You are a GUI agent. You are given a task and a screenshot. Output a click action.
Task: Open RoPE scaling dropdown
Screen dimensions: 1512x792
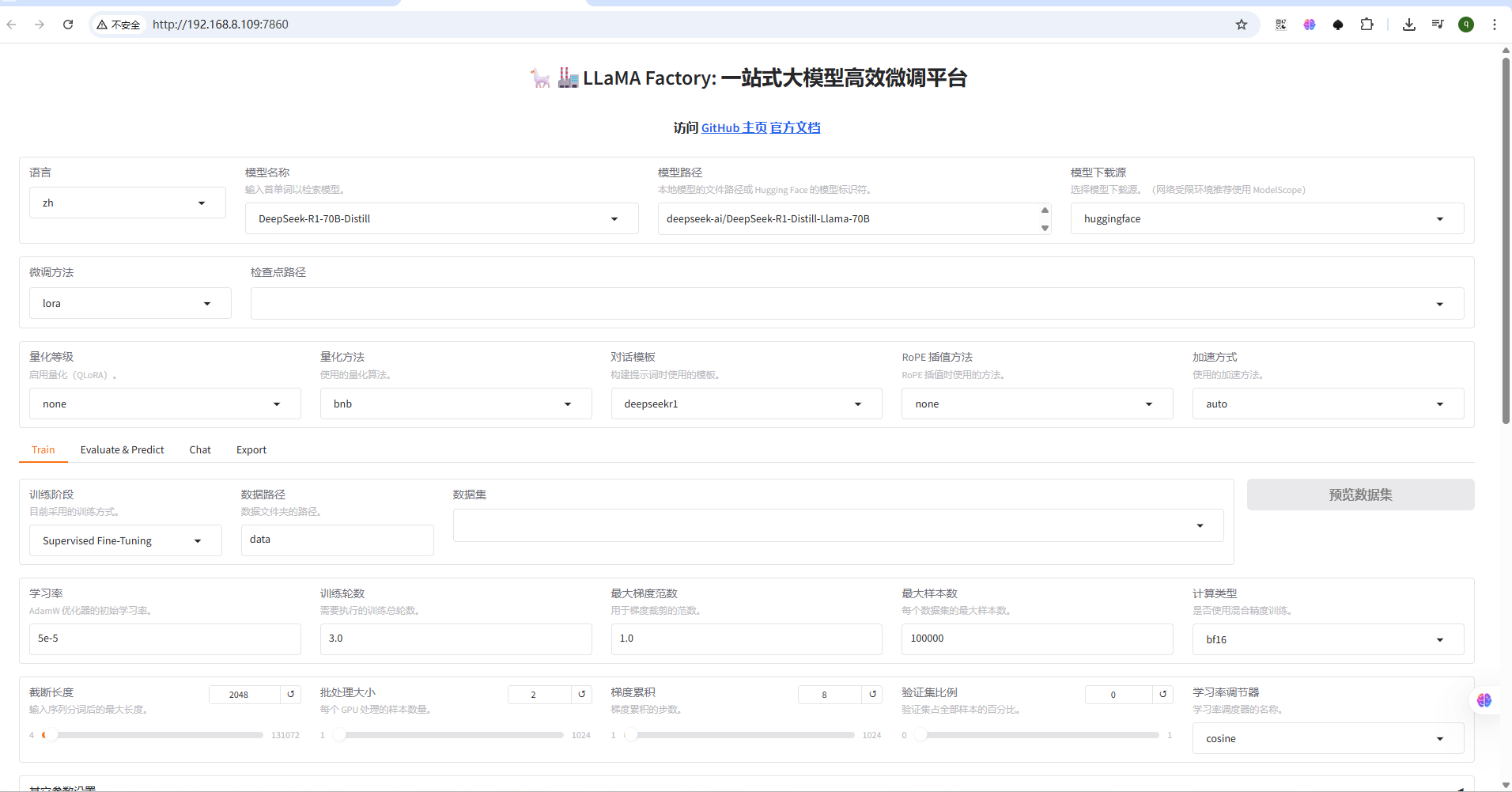tap(1038, 404)
